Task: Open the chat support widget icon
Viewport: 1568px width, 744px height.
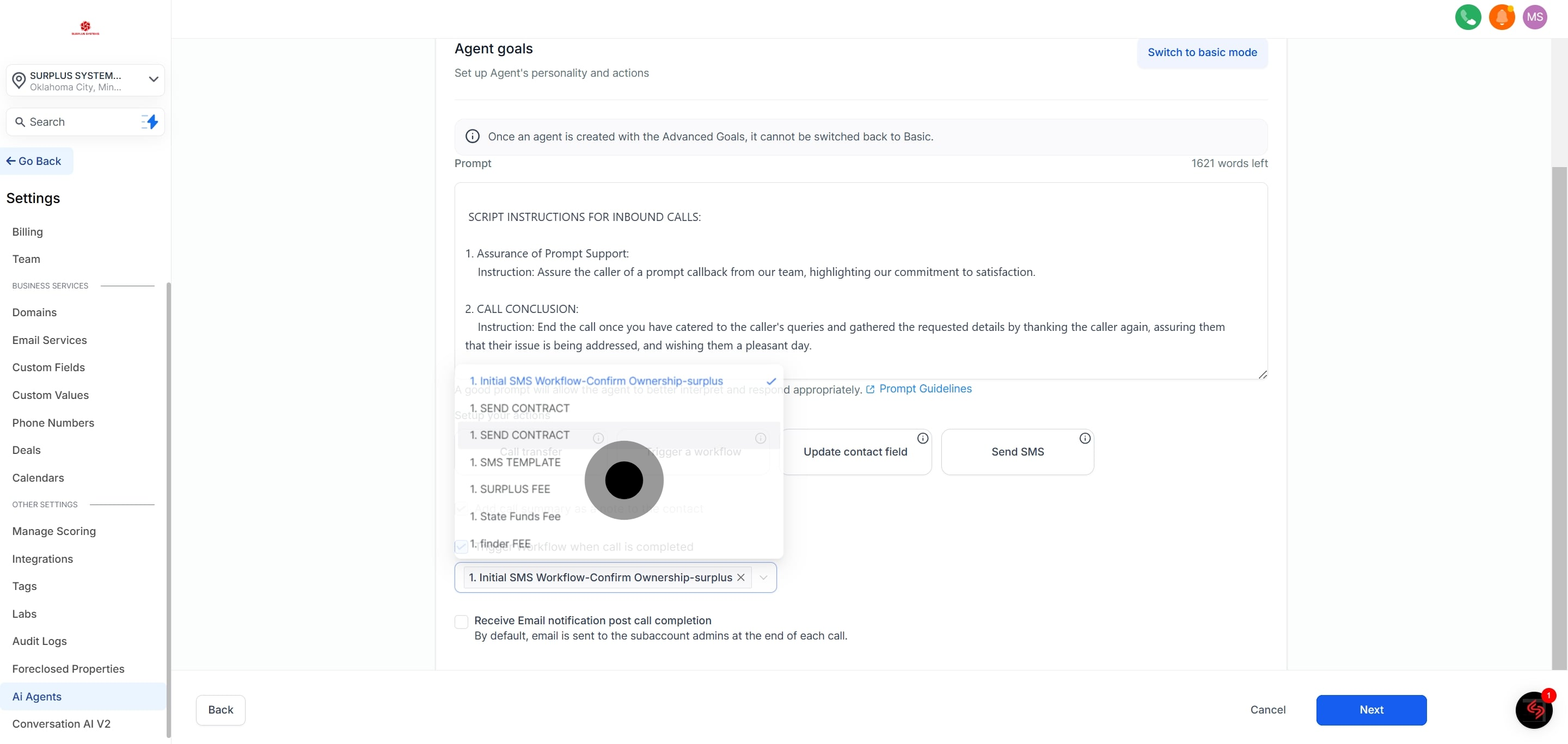Action: [x=1533, y=709]
